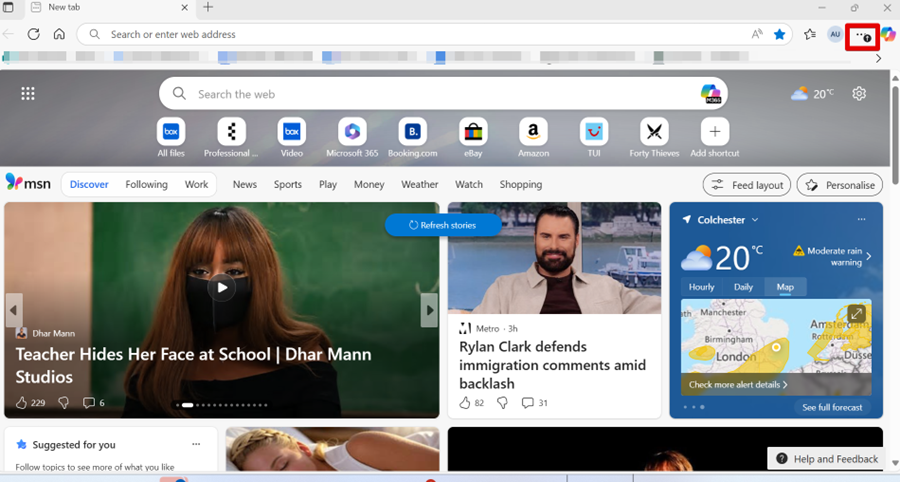Click the Refresh stories button
The image size is (900, 482).
(442, 225)
